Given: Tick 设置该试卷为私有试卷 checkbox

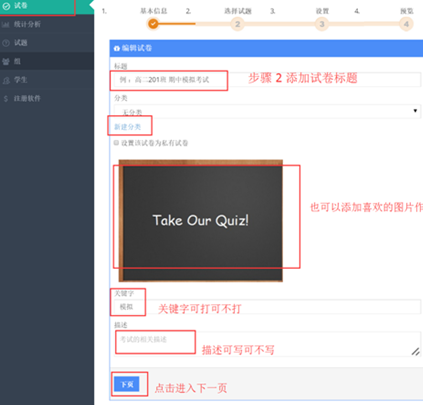Looking at the screenshot, I should 116,143.
